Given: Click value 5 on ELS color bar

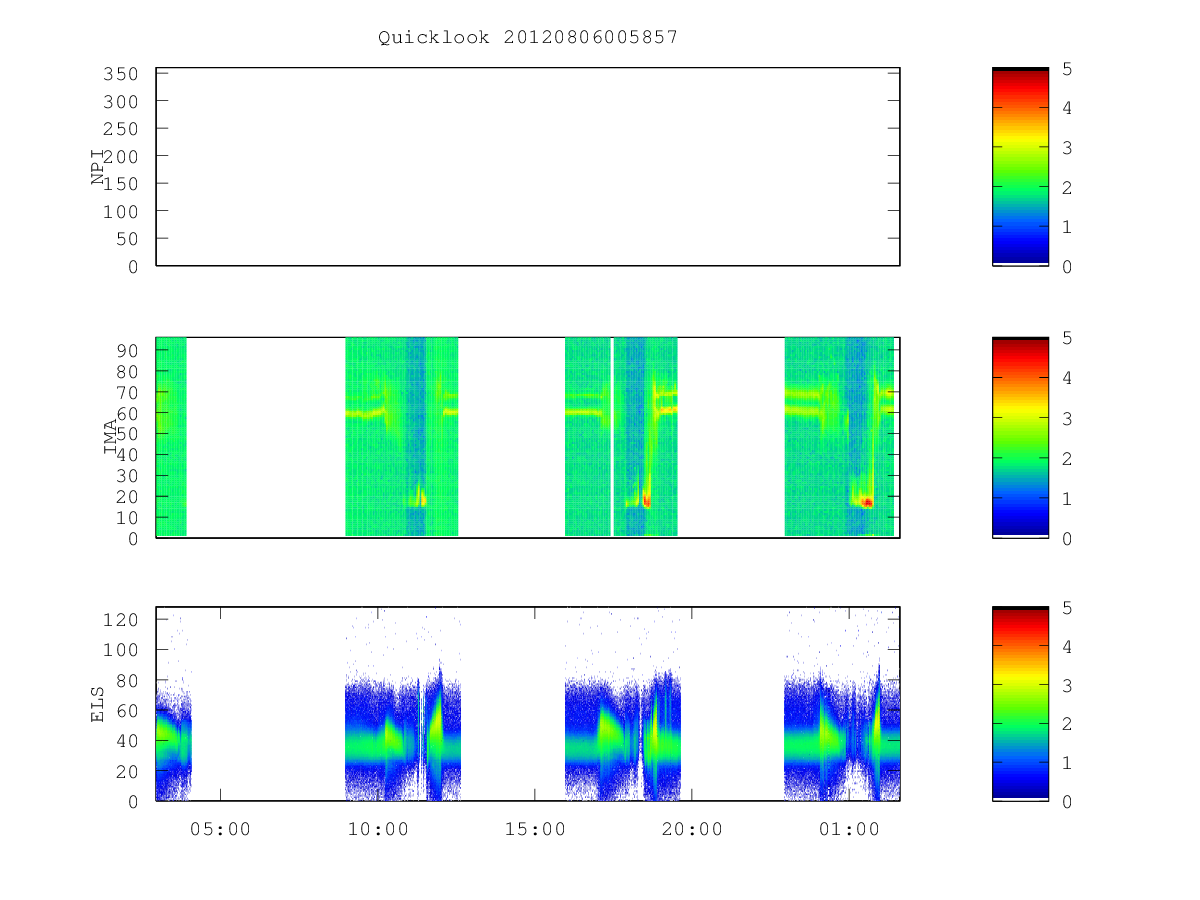Looking at the screenshot, I should tap(1066, 608).
